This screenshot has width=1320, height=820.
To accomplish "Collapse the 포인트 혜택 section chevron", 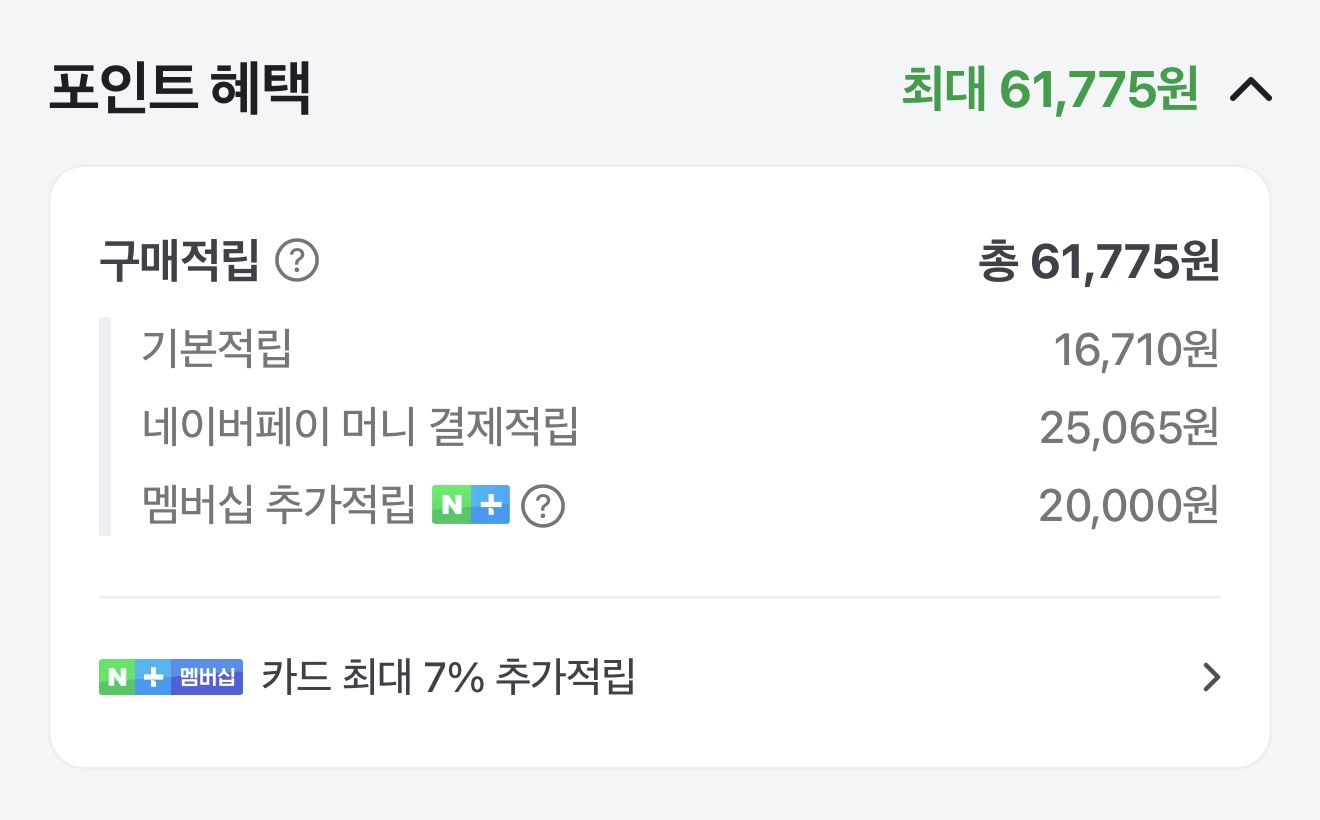I will (1250, 91).
